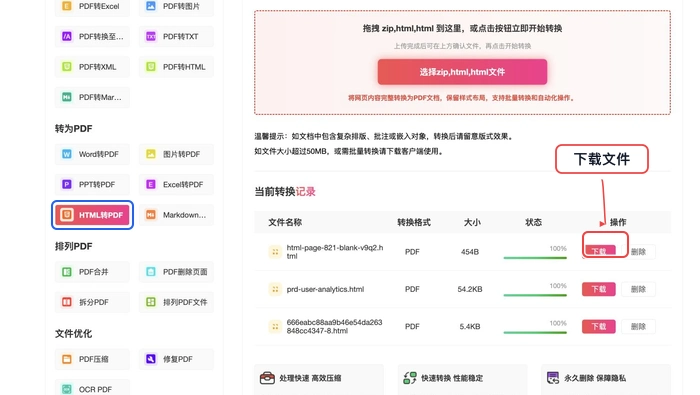Click the progress bar for prd-user-analytics.html

coord(535,295)
